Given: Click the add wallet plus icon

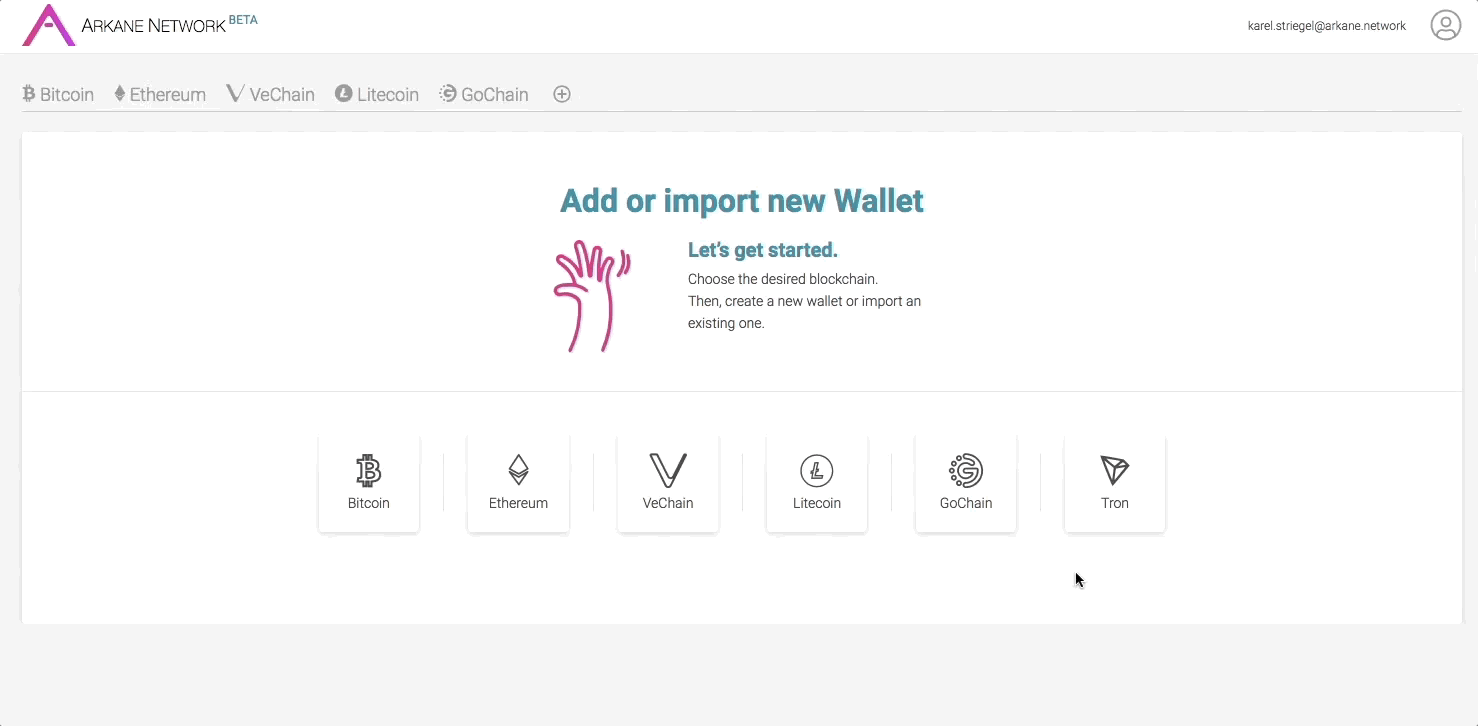Looking at the screenshot, I should point(562,94).
